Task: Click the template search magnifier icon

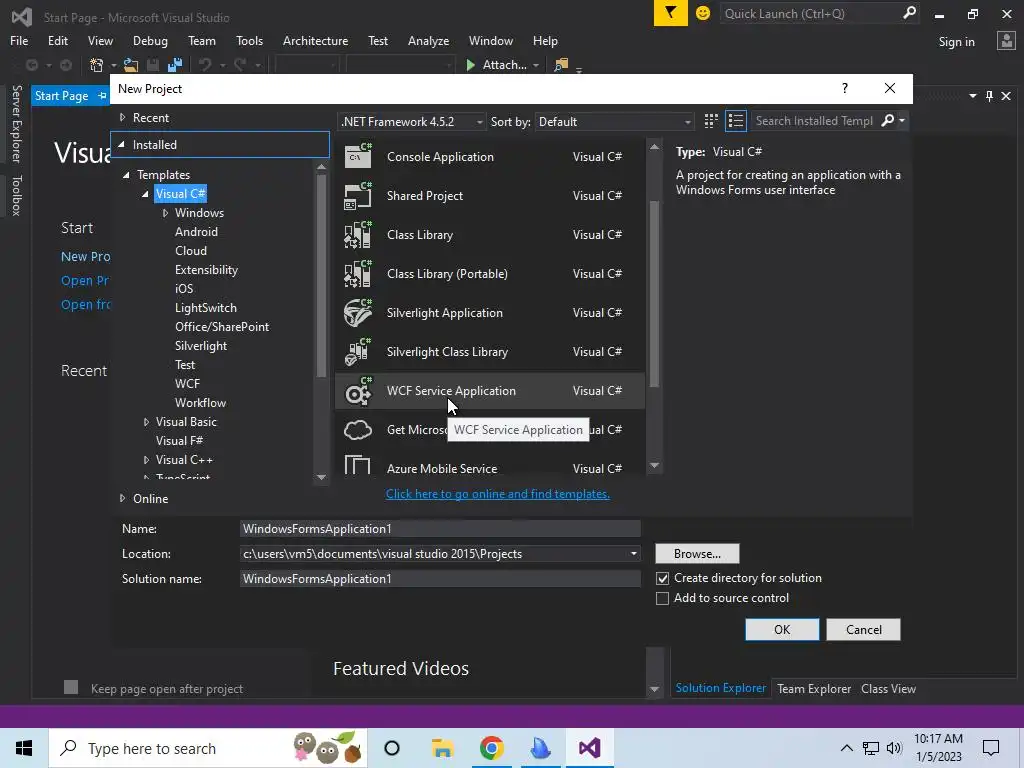Action: point(888,121)
